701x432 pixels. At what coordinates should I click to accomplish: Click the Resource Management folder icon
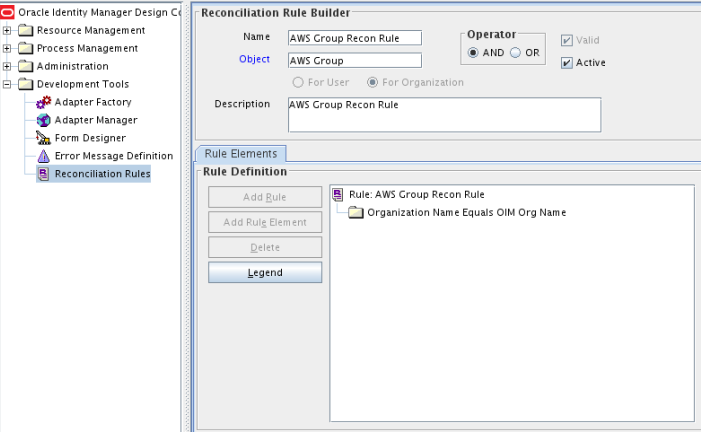pyautogui.click(x=25, y=30)
